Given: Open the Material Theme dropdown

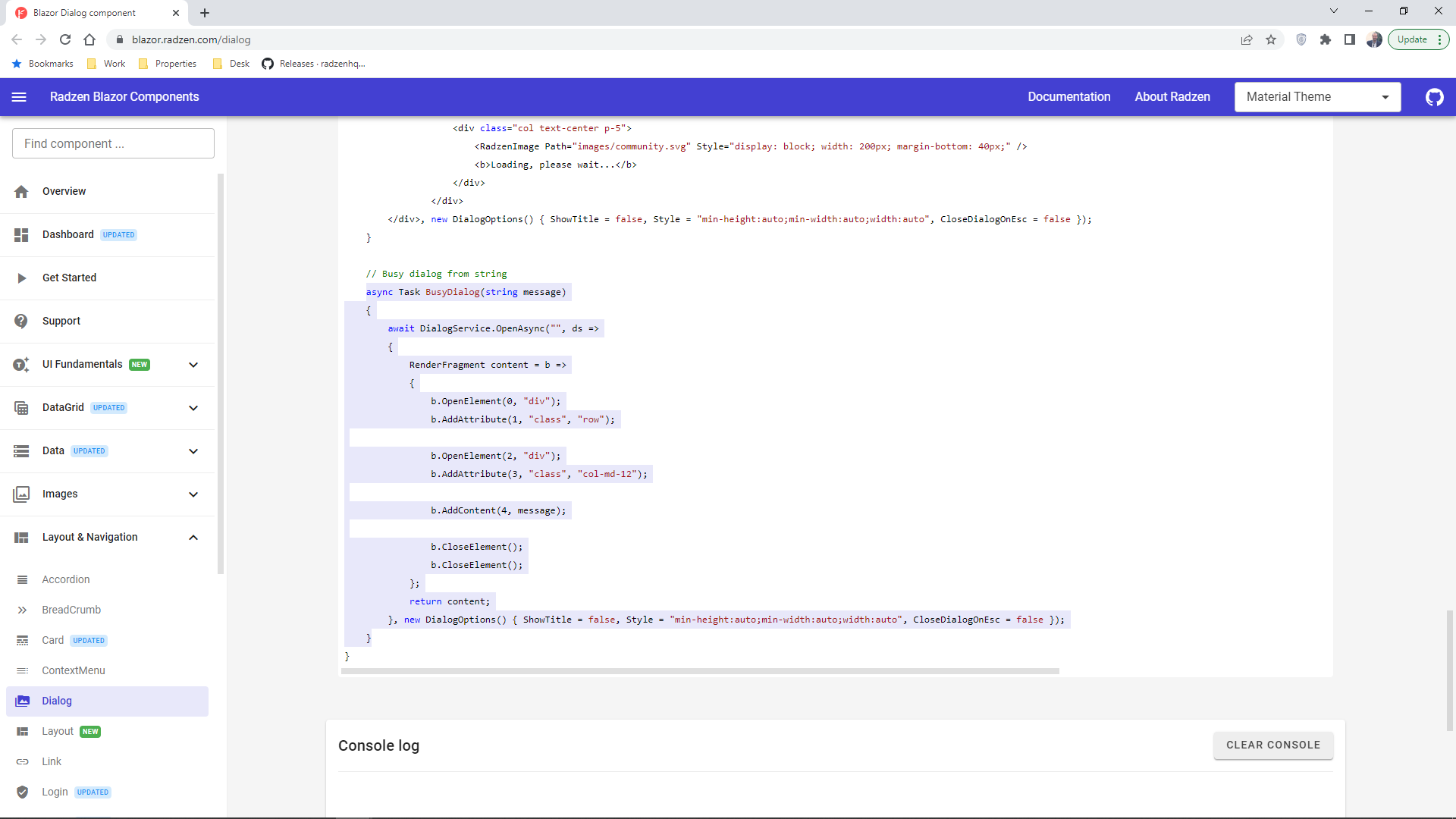Looking at the screenshot, I should click(x=1317, y=97).
